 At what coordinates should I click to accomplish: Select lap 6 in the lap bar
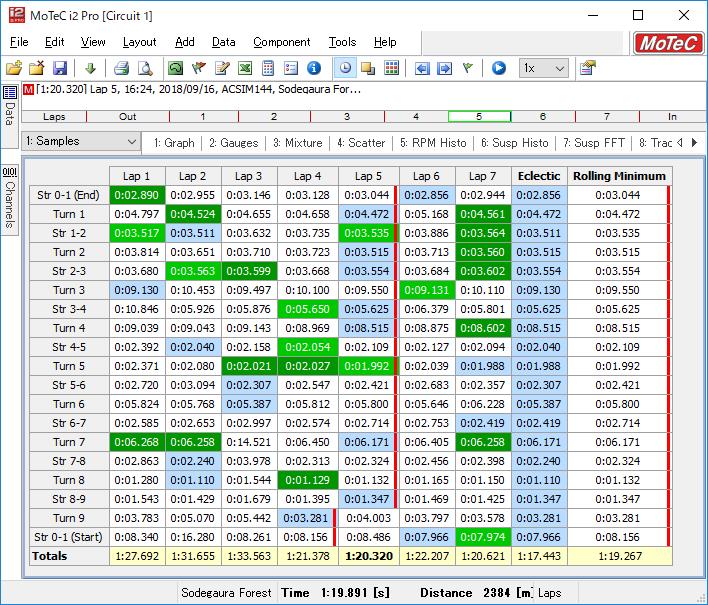click(x=543, y=116)
